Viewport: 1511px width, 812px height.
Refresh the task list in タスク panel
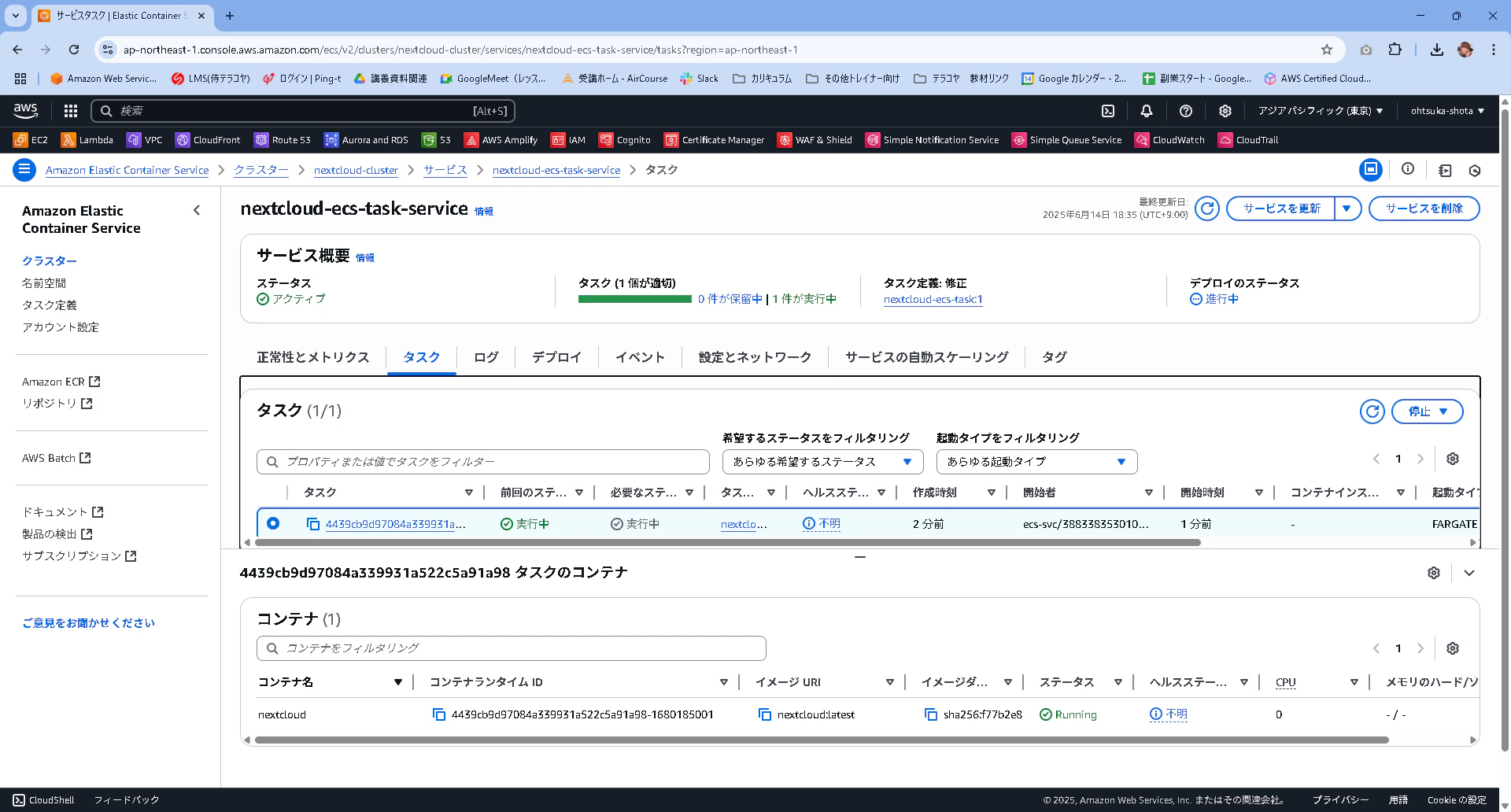tap(1372, 412)
